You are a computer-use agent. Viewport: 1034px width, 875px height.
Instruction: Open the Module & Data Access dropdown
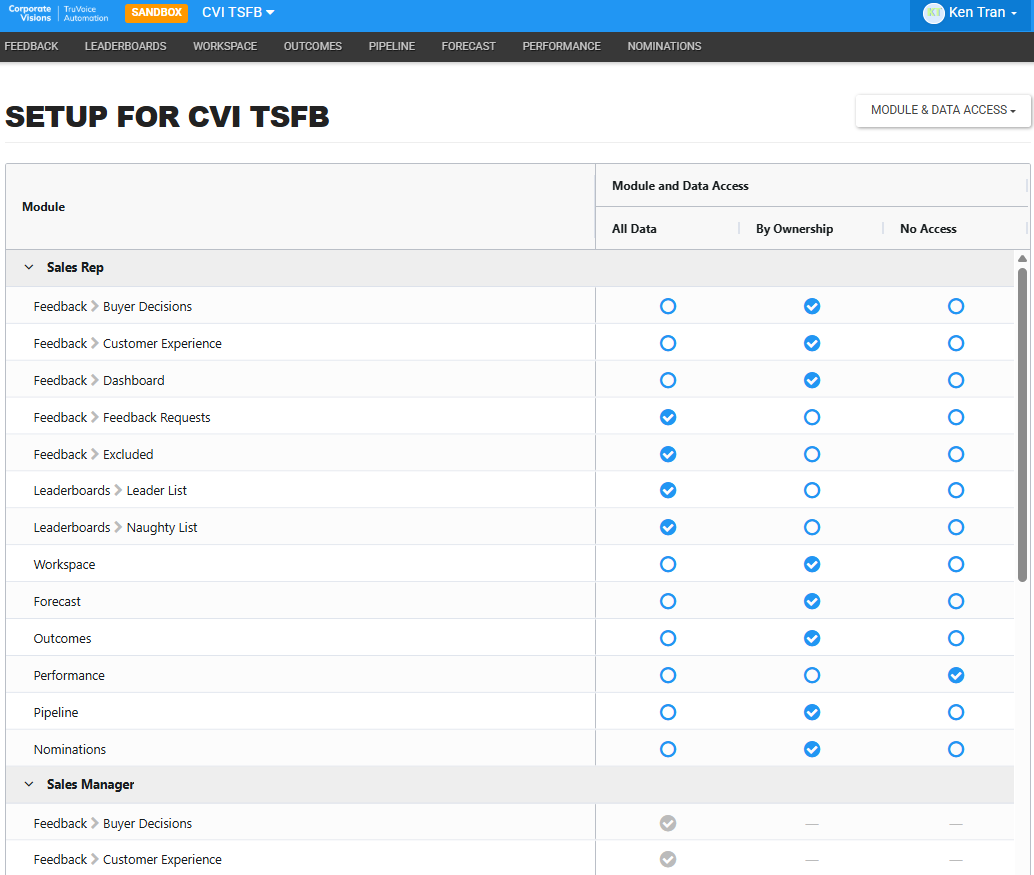(943, 110)
